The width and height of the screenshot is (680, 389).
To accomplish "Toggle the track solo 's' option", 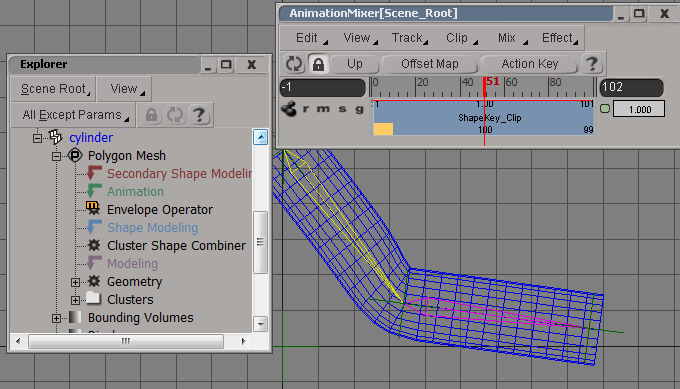I will coord(343,109).
